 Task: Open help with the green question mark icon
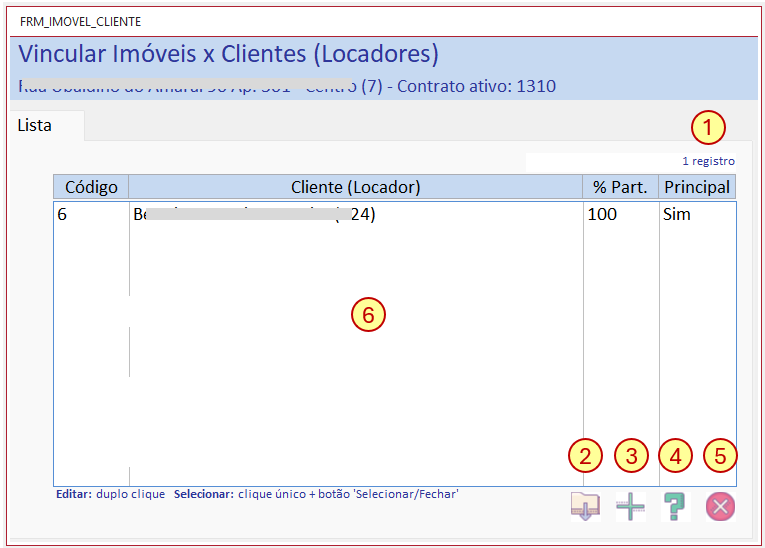(675, 507)
